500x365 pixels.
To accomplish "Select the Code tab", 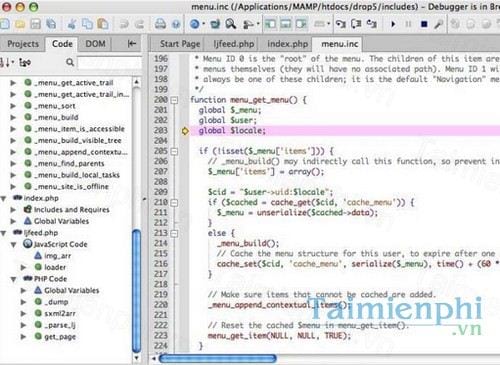I will coord(62,44).
